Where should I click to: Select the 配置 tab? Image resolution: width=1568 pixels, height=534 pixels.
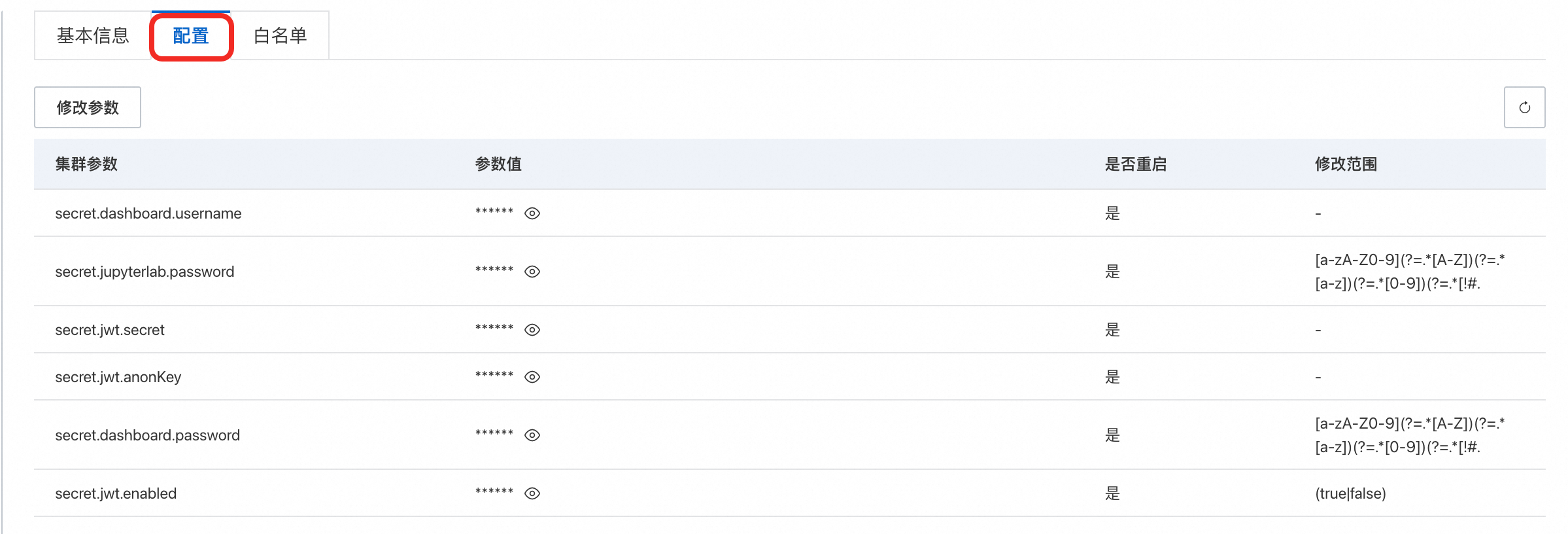coord(191,35)
